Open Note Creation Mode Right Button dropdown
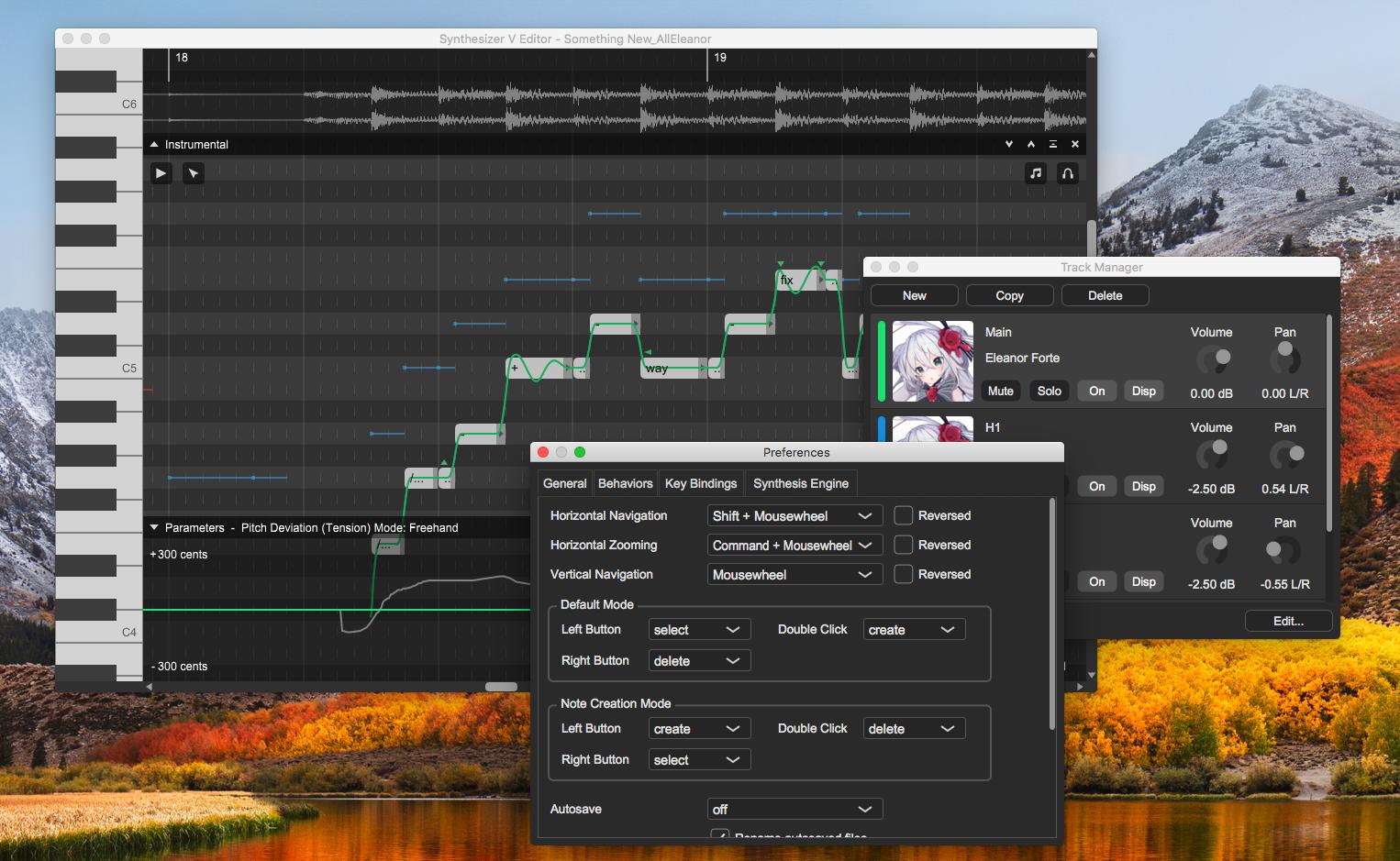 (x=699, y=760)
